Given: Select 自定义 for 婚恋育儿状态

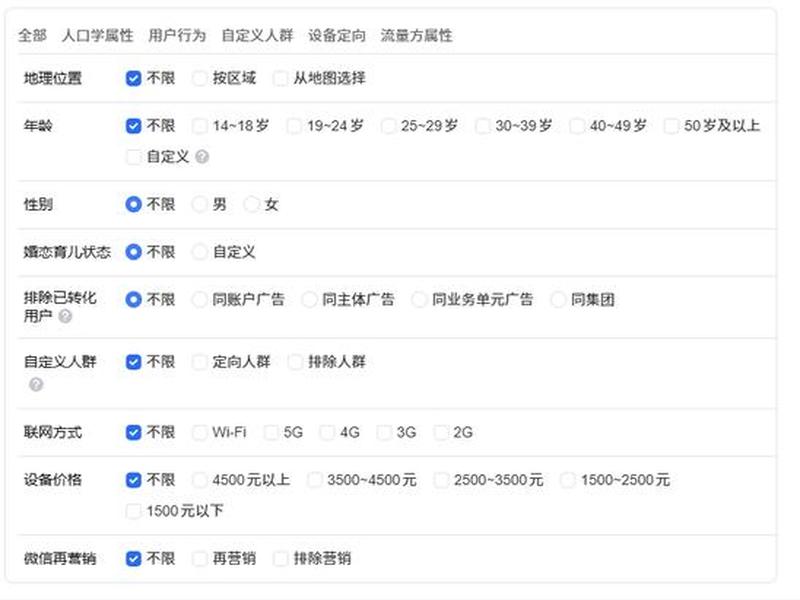Looking at the screenshot, I should (199, 252).
